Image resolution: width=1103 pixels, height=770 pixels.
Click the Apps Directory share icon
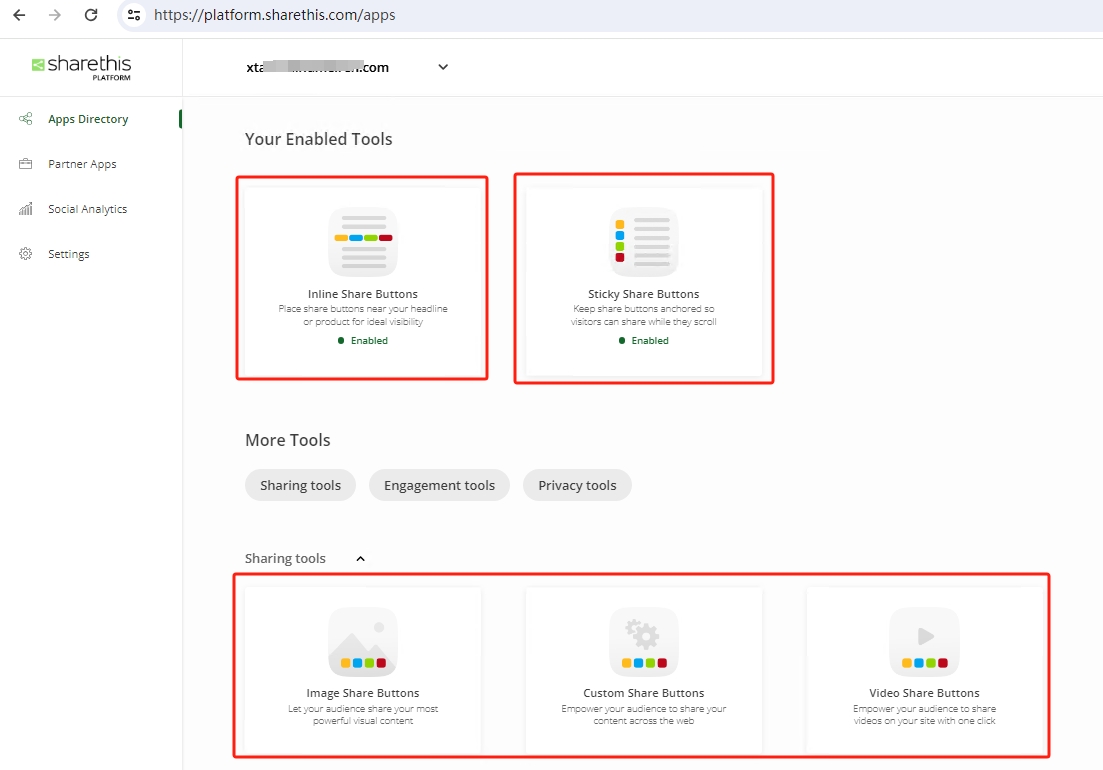[x=26, y=119]
